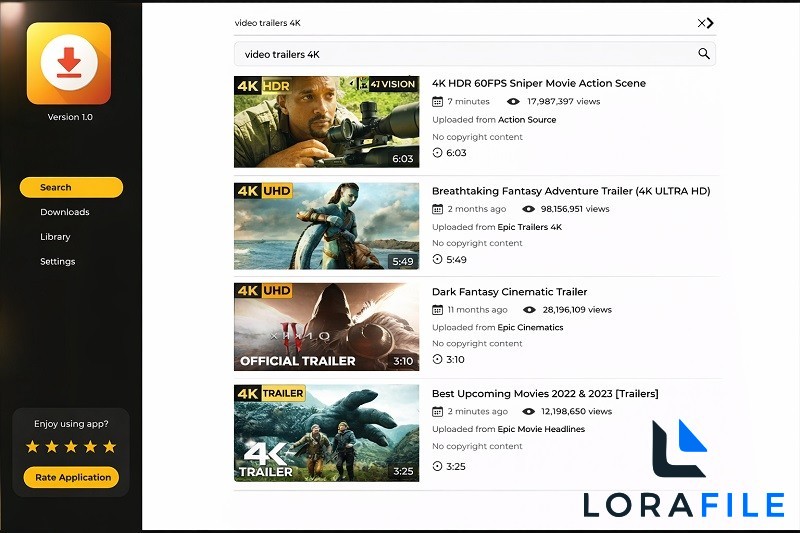The width and height of the screenshot is (800, 533).
Task: Click the 'Epic Trailers 4K' uploader name
Action: coord(530,227)
